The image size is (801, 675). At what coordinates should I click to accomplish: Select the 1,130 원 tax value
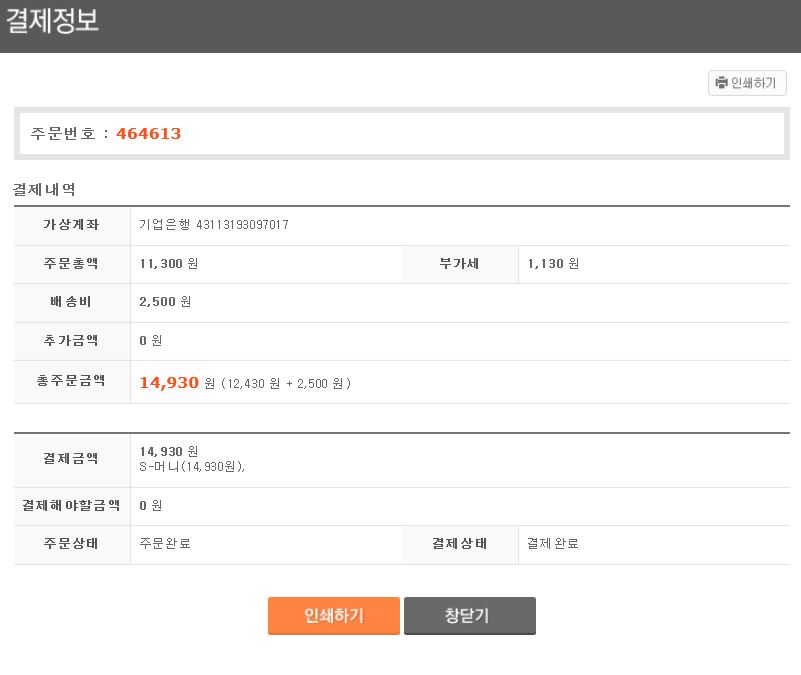[553, 264]
